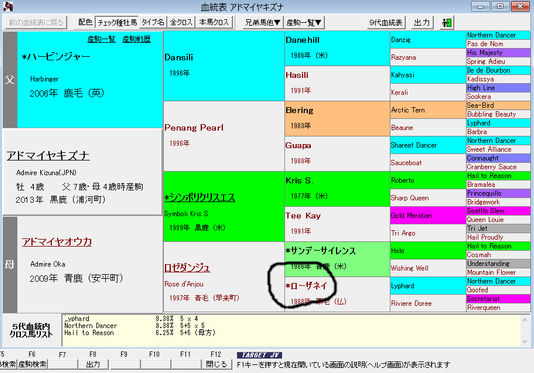The image size is (534, 373).
Task: Select the Arctic Tern cell
Action: click(428, 110)
